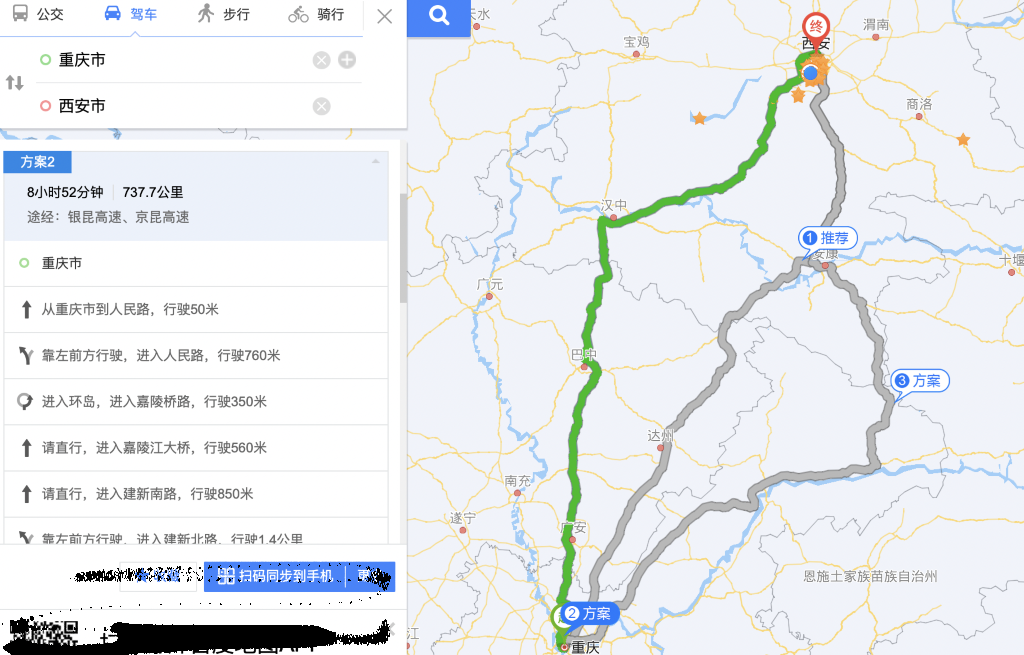Switch to the 骑行 cycling tab

pyautogui.click(x=316, y=14)
